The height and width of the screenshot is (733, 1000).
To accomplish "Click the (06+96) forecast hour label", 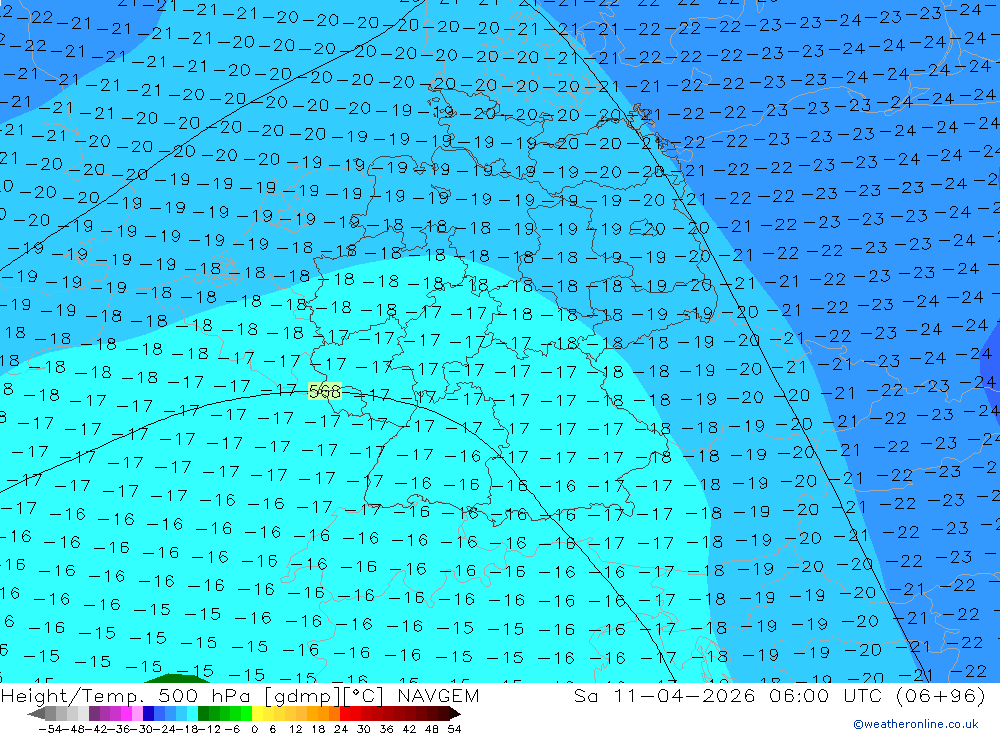I will tap(942, 695).
